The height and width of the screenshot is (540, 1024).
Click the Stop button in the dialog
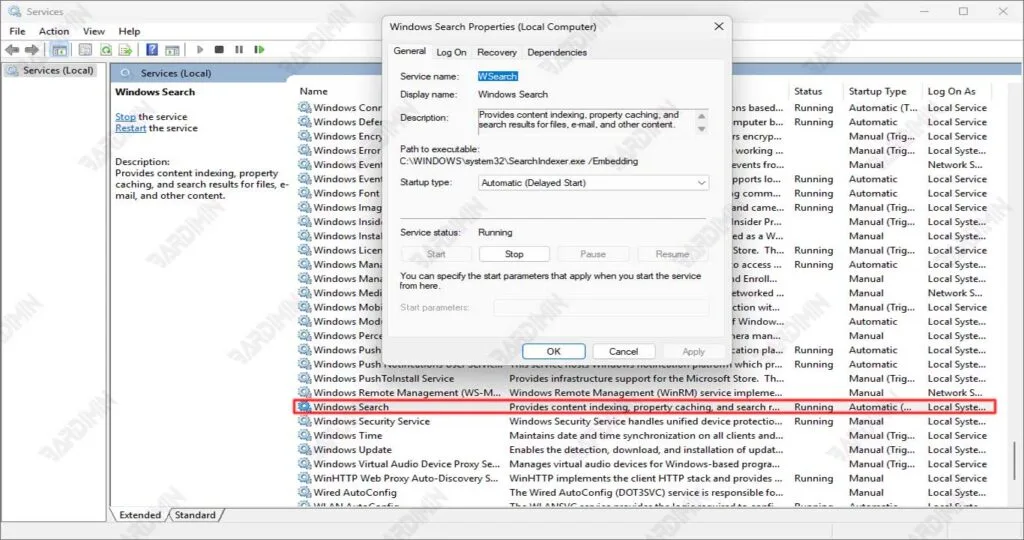(x=514, y=254)
